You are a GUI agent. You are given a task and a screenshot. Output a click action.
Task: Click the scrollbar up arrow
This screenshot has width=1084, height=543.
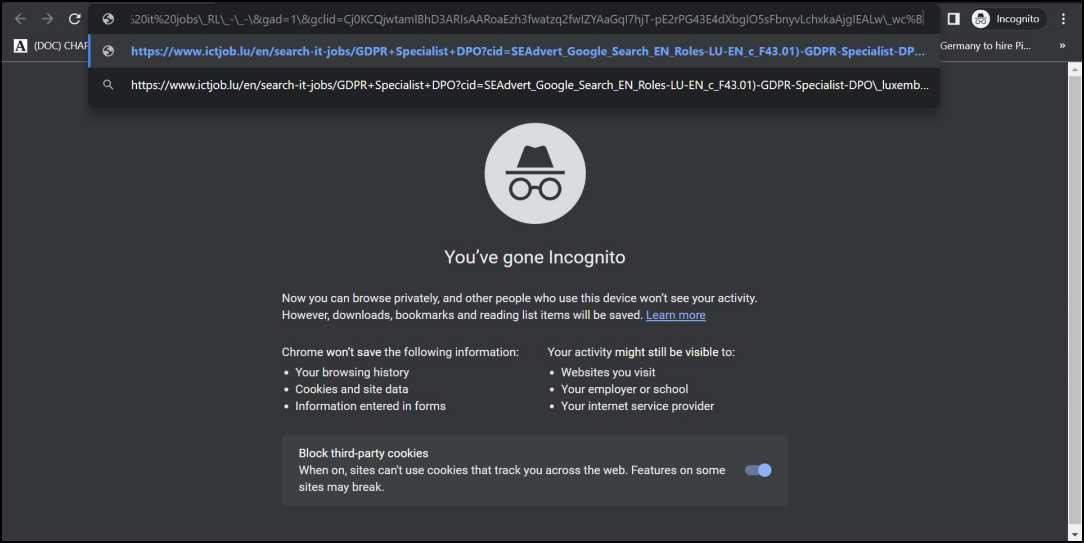point(1075,69)
